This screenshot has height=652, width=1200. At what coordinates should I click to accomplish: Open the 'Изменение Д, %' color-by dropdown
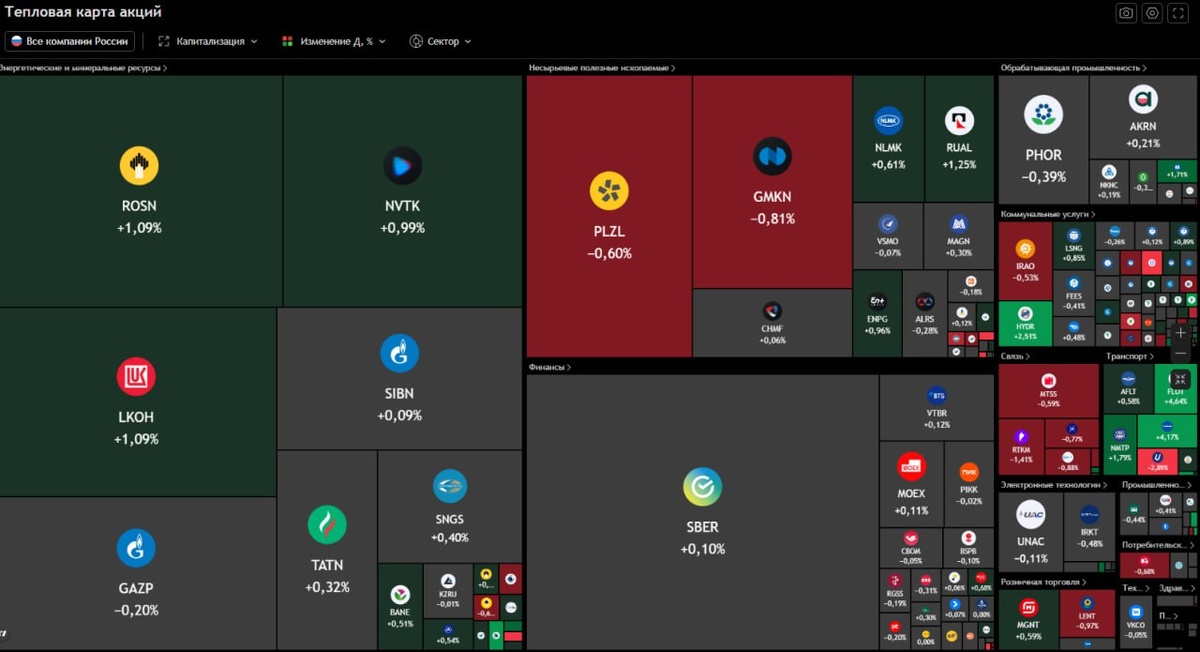coord(333,41)
